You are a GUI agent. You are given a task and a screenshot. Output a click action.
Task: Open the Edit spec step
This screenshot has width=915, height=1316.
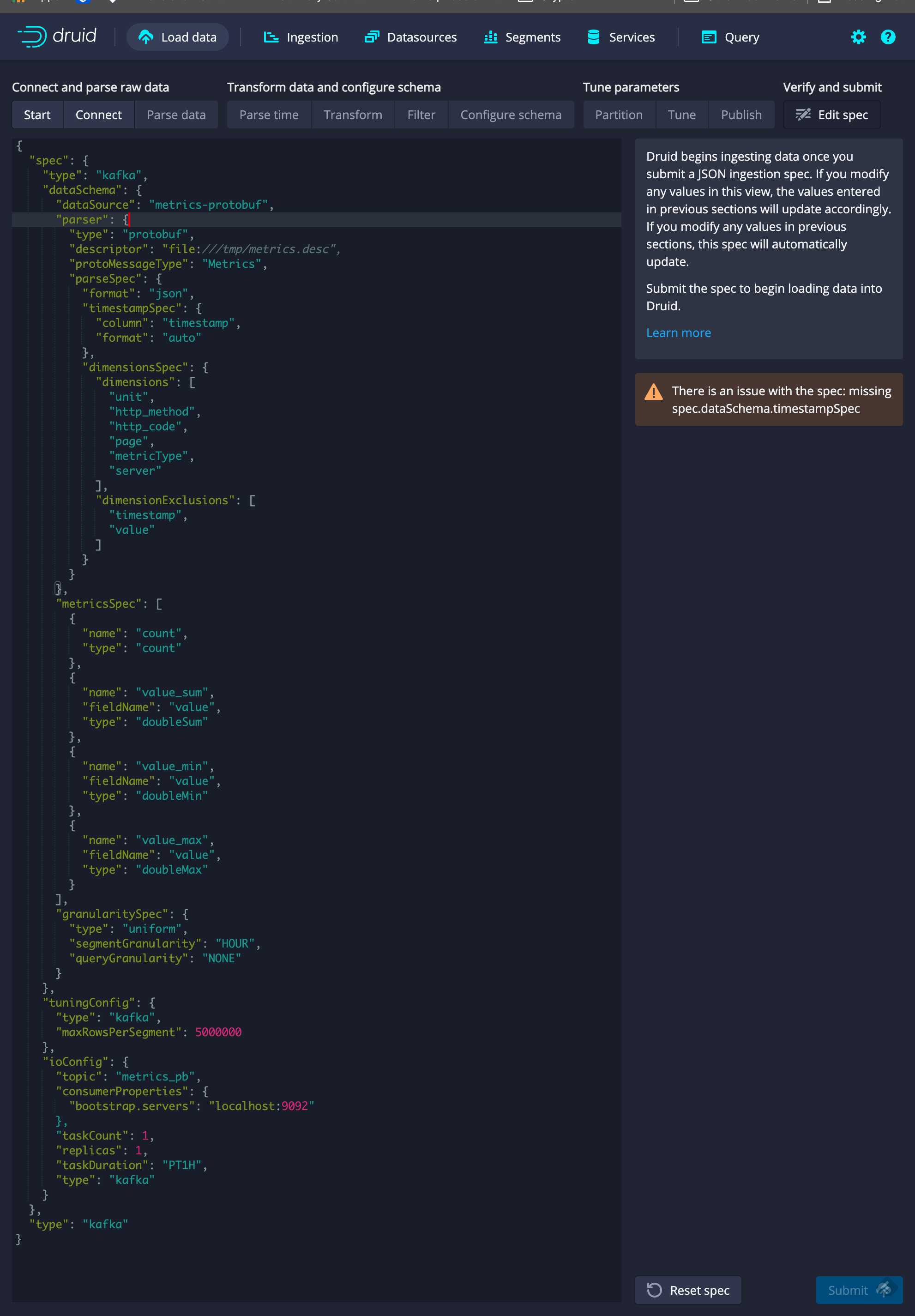[x=831, y=115]
